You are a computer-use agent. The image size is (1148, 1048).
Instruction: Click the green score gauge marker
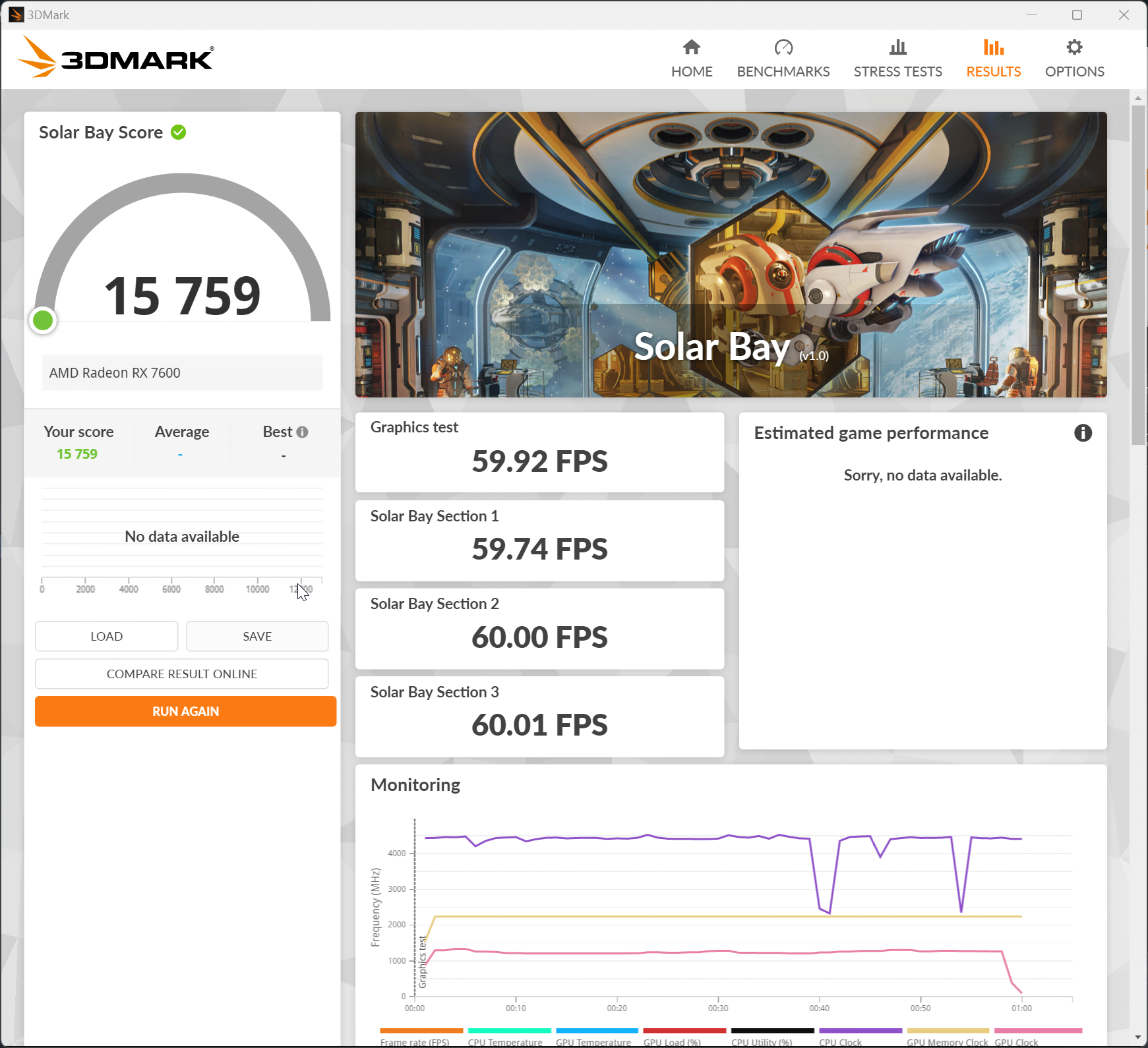pyautogui.click(x=43, y=321)
